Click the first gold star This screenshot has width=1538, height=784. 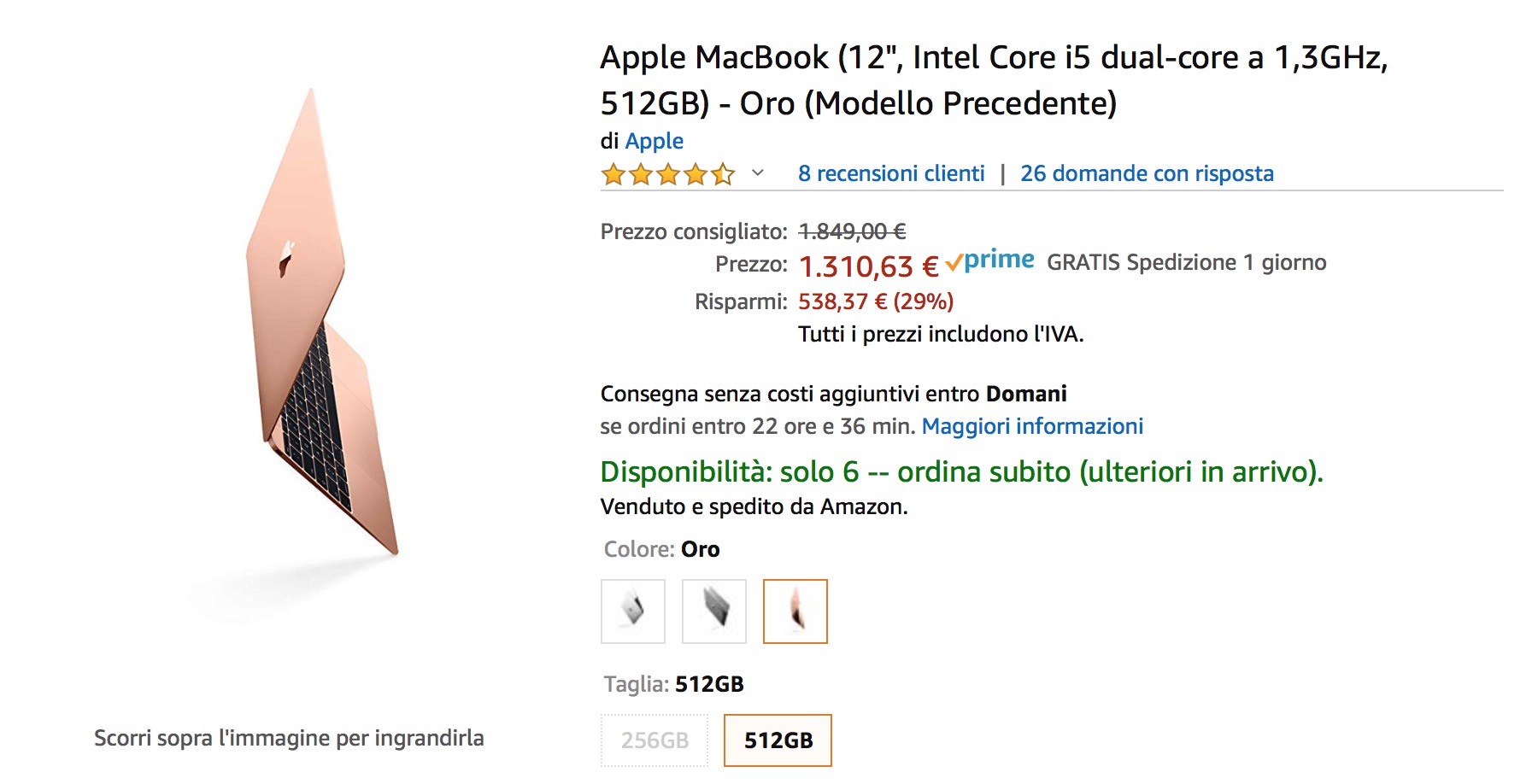613,174
